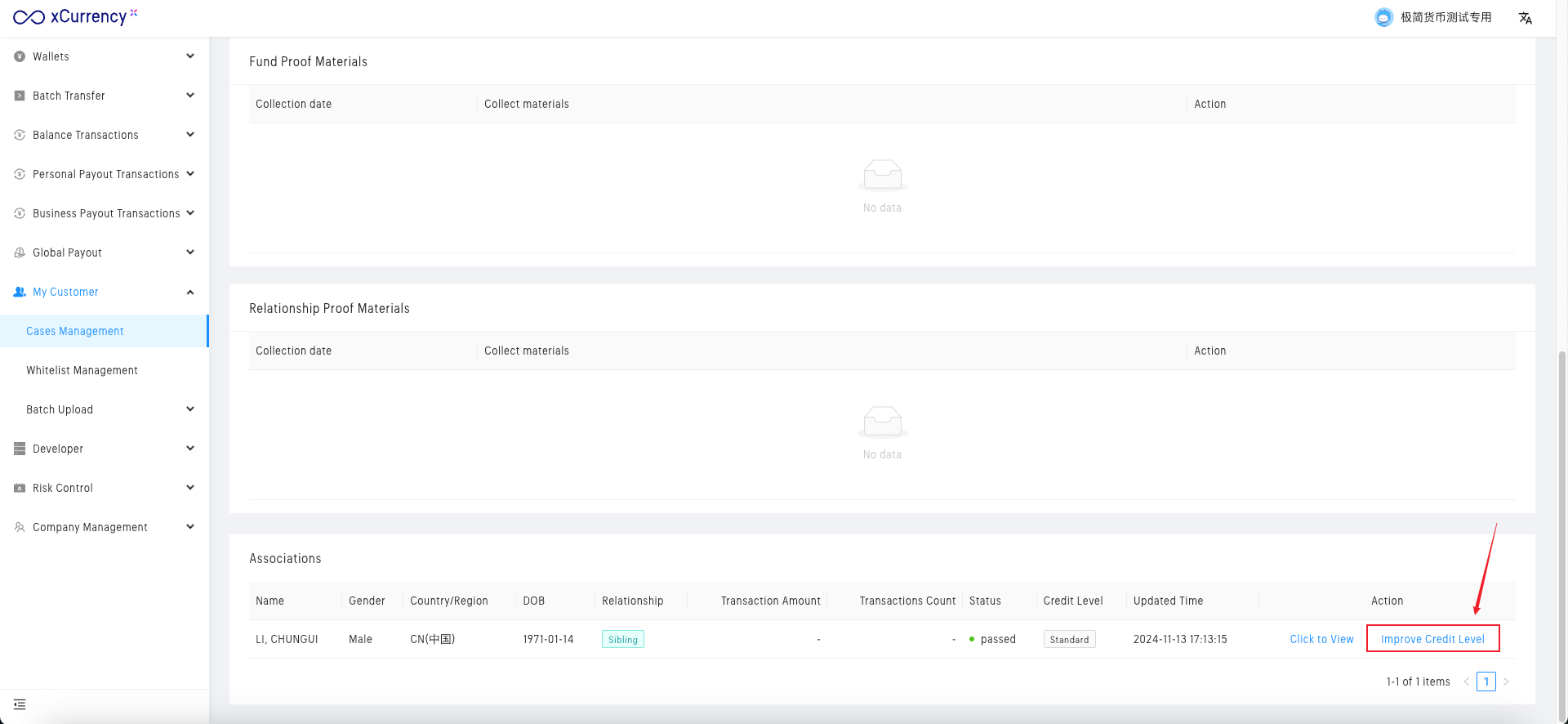1568x724 pixels.
Task: Click the Improve Credit Level link
Action: coord(1432,639)
